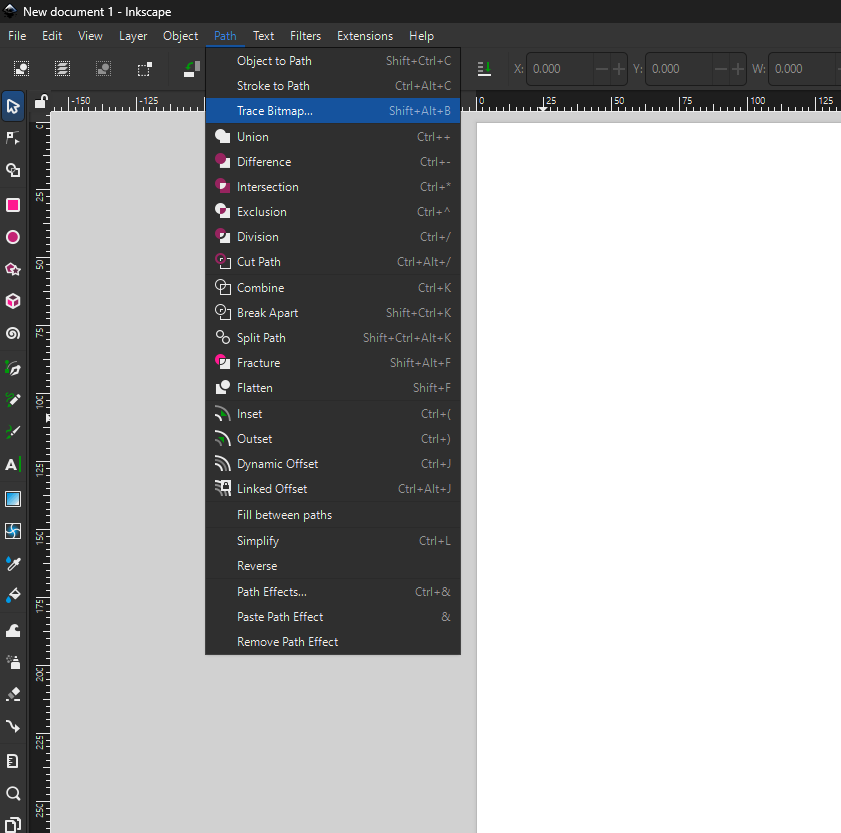Select the Eraser tool
This screenshot has width=841, height=833.
(13, 694)
